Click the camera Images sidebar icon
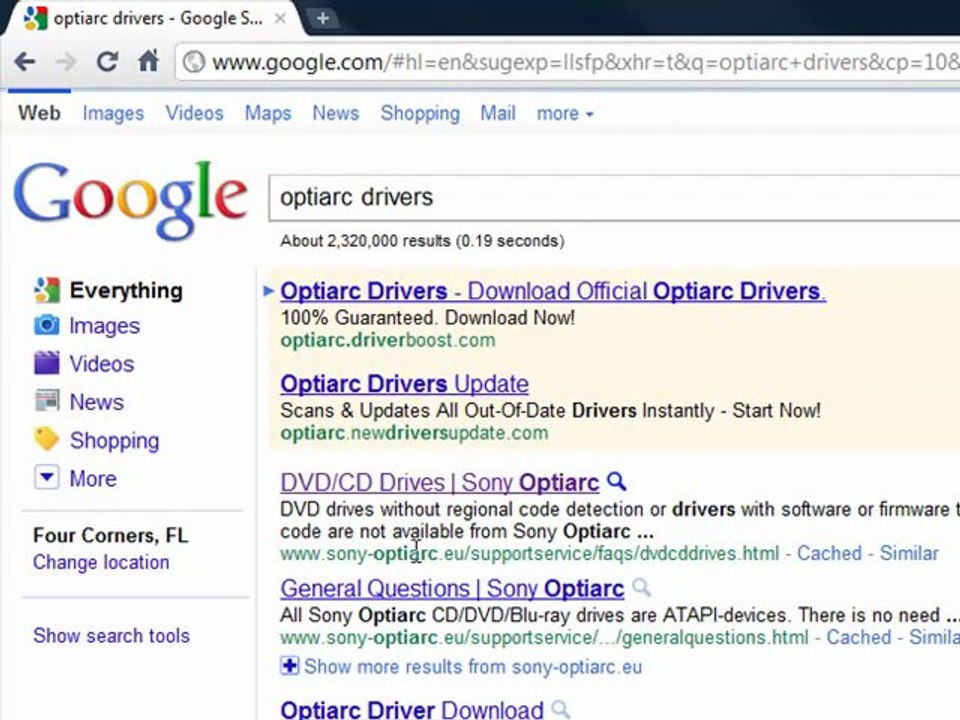Screen dimensions: 960x720 click(x=47, y=325)
